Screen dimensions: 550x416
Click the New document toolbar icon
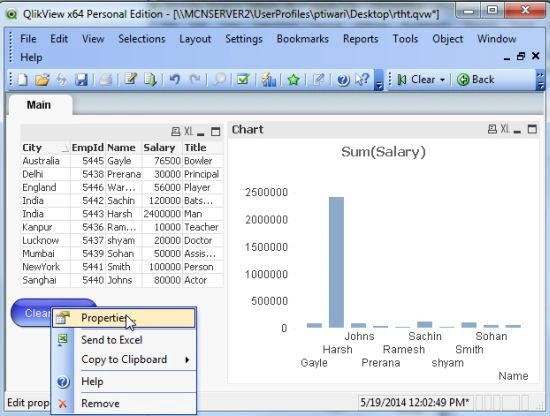point(23,80)
